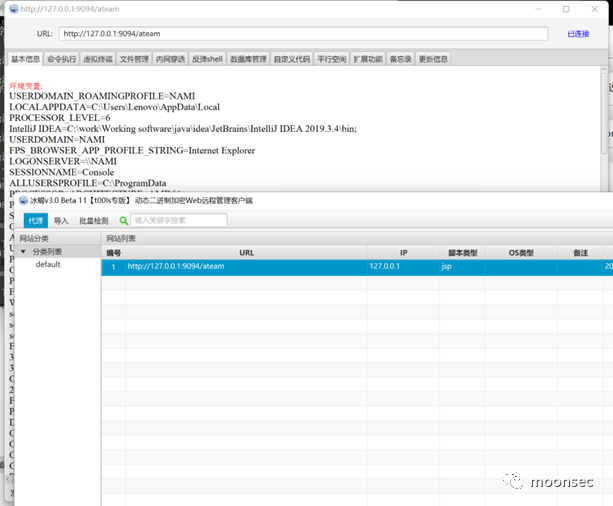Open the 文件管理 tab
613x506 pixels.
134,59
